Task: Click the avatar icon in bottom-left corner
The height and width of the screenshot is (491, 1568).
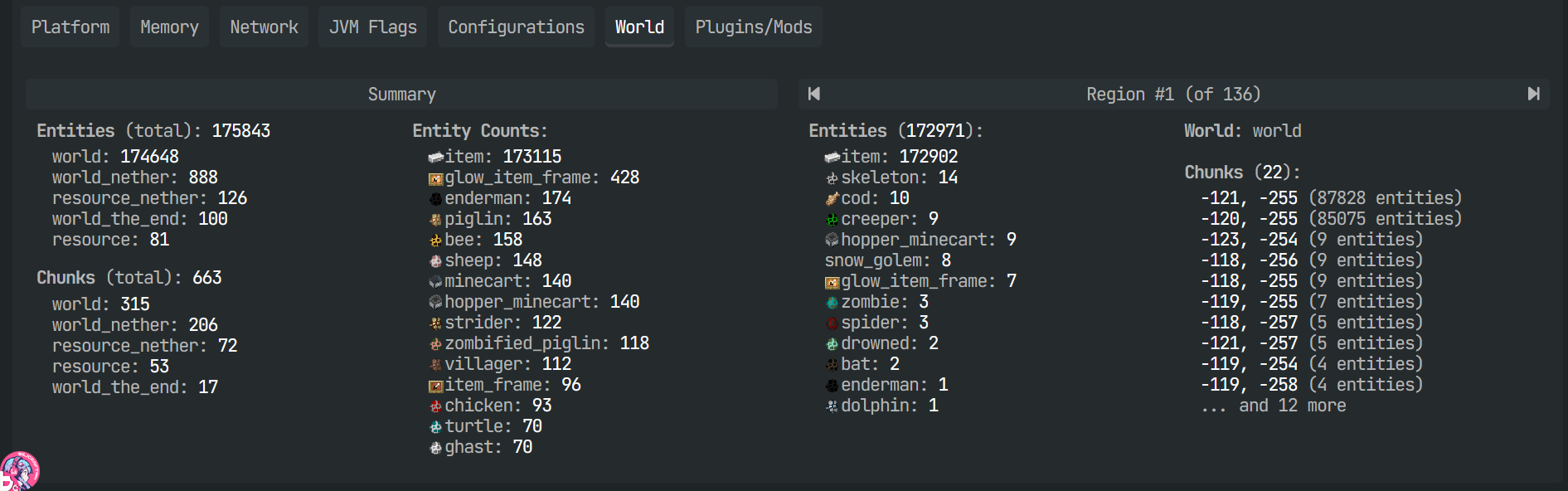Action: 18,471
